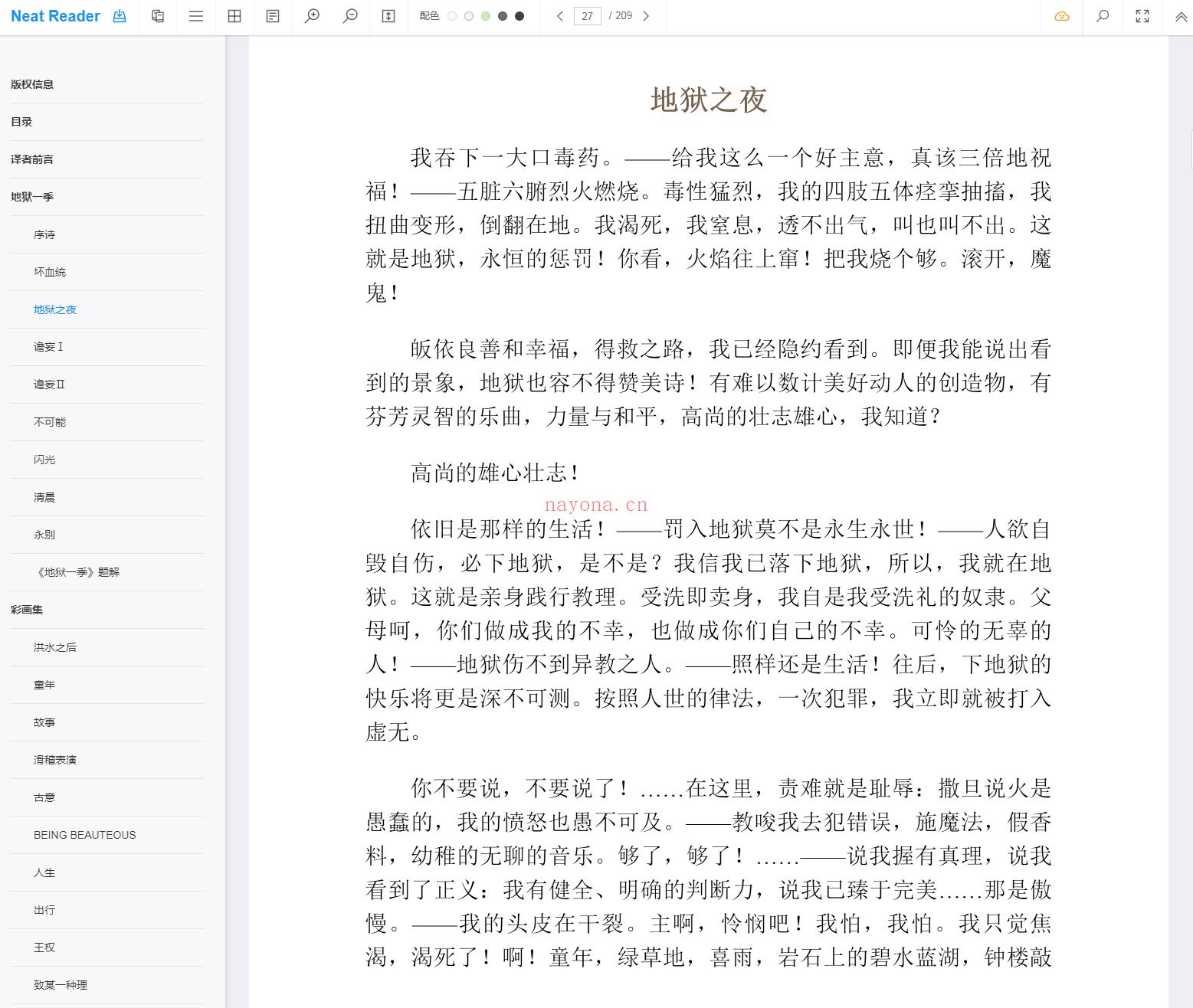Open 《地狱一季》题解 chapter
Screen dimensions: 1193x1008
pos(77,572)
